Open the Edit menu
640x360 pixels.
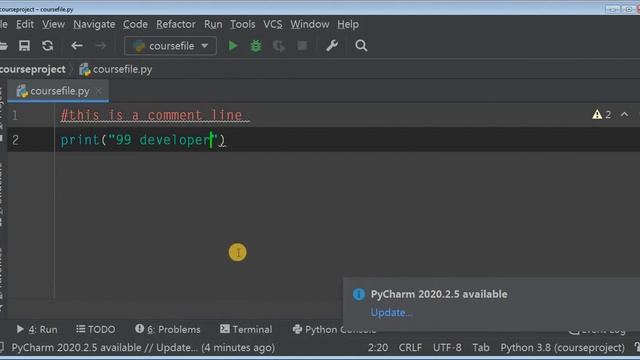[x=25, y=24]
